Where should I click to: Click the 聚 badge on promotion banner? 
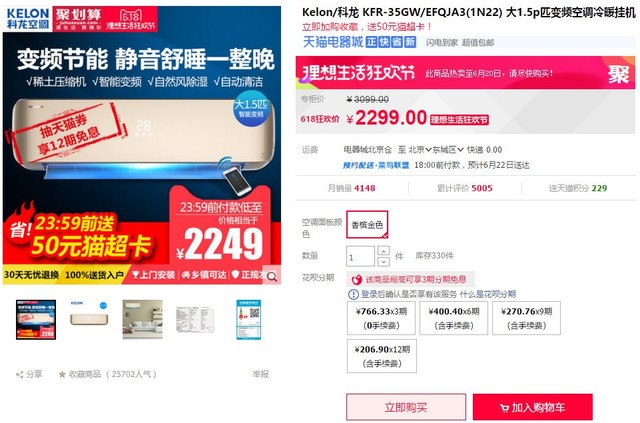click(618, 74)
